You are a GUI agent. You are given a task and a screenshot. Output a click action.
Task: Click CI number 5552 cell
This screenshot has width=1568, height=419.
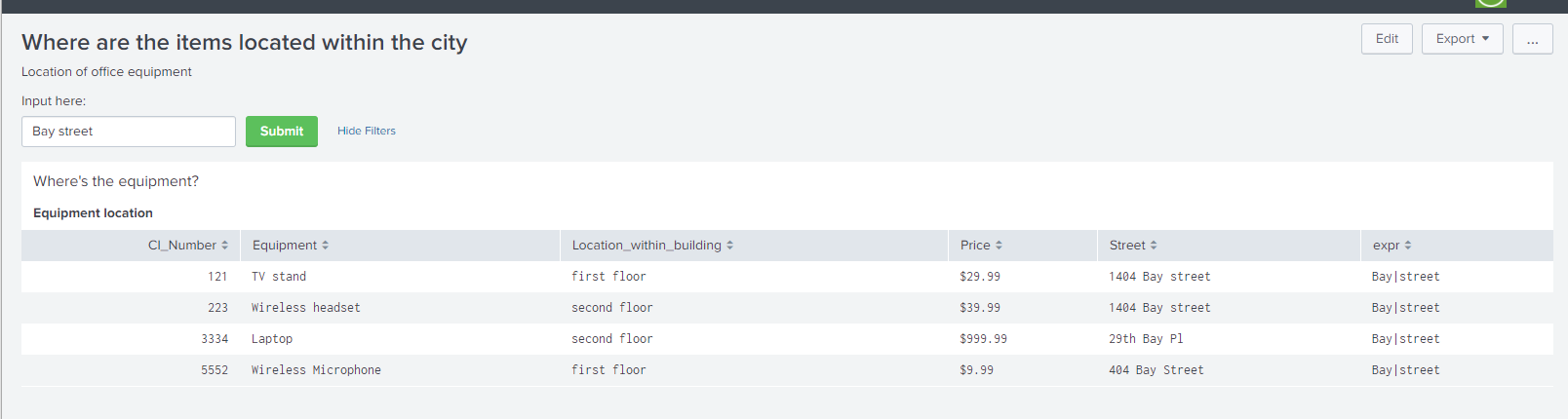click(215, 370)
